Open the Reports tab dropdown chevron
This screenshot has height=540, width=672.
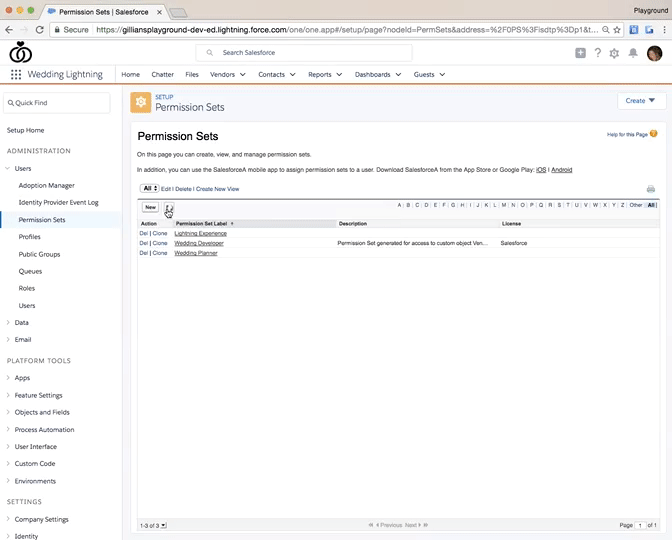pyautogui.click(x=339, y=75)
